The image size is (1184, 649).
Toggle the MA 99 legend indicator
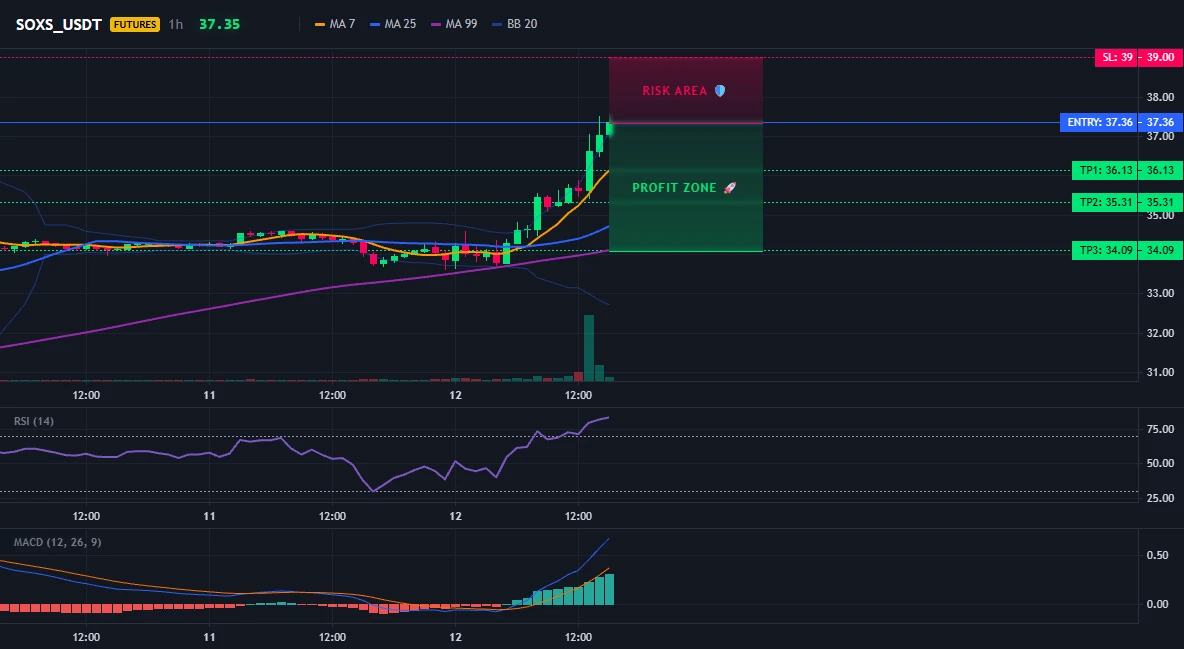[x=454, y=24]
